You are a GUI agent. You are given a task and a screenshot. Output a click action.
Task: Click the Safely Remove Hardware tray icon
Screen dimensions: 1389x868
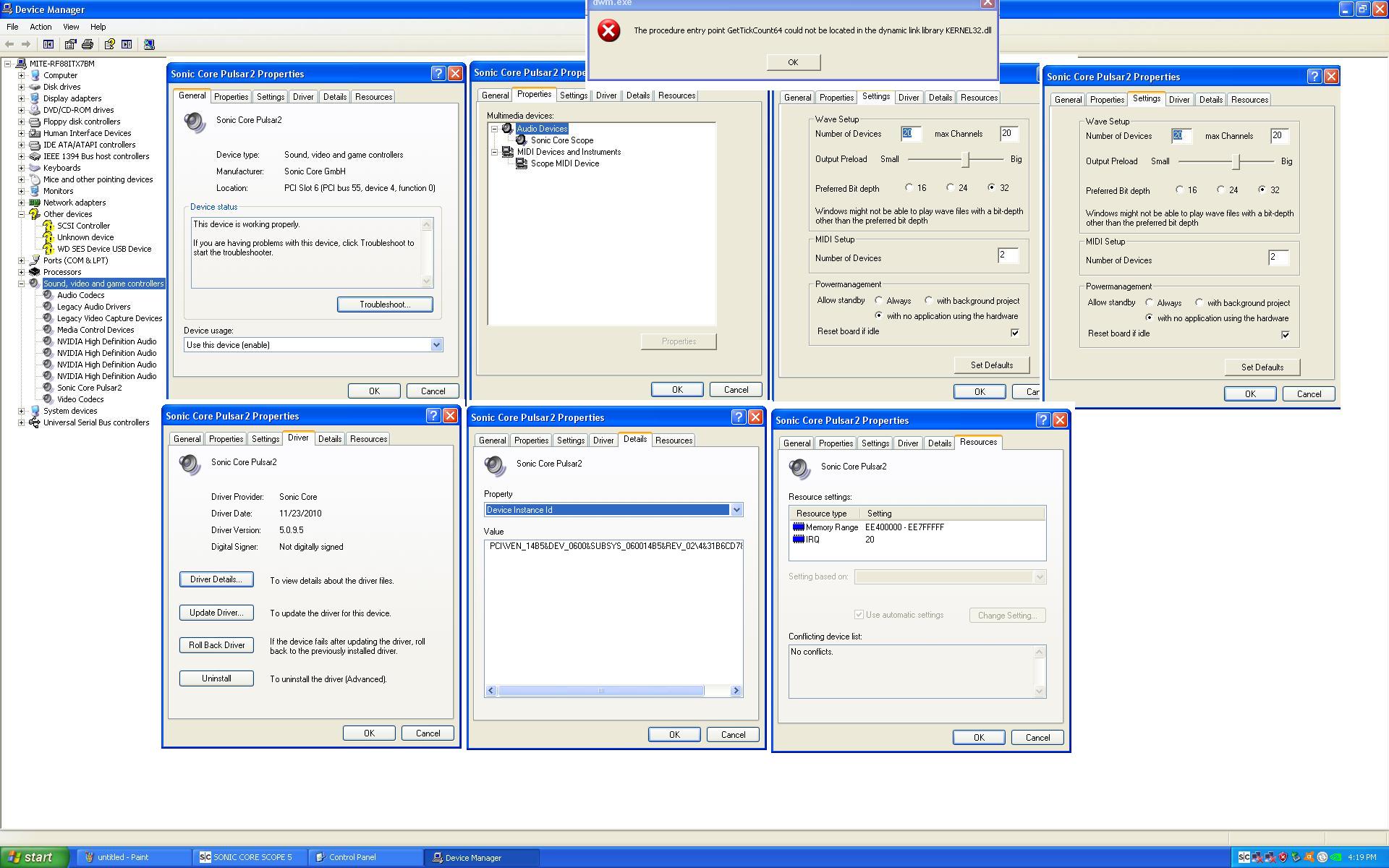[1296, 857]
